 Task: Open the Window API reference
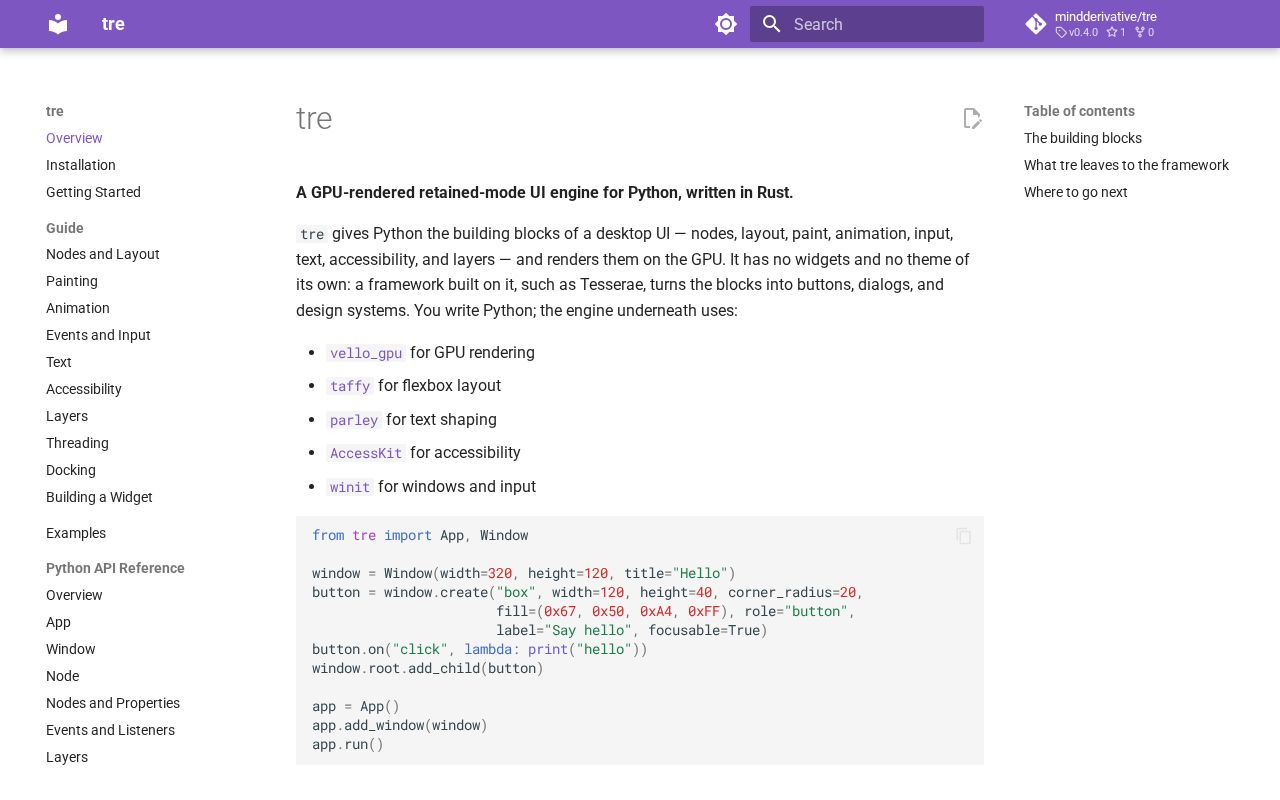coord(71,649)
